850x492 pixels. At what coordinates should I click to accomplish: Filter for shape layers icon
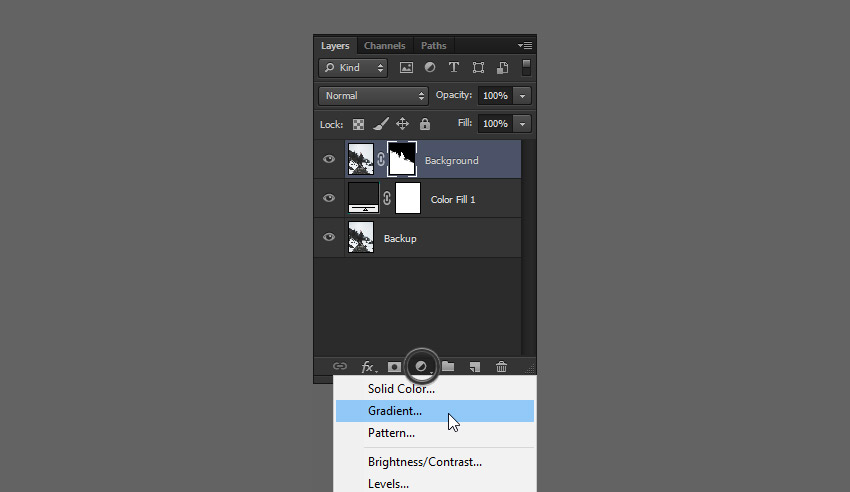point(478,68)
